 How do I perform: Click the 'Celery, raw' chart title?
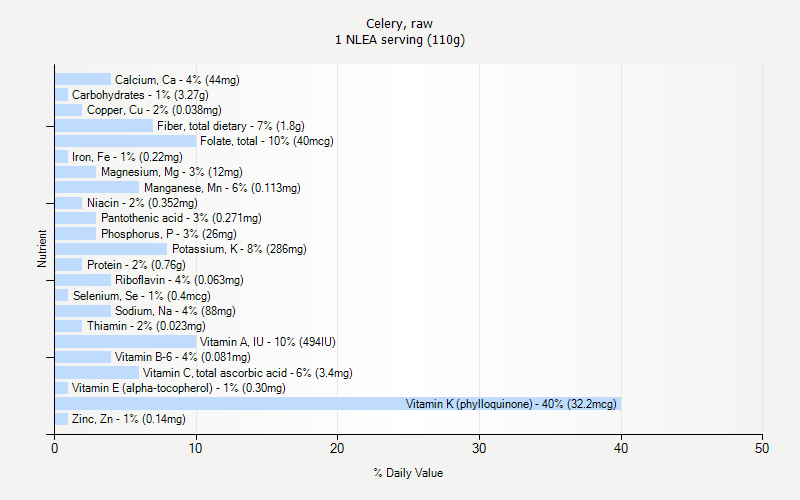click(x=399, y=23)
